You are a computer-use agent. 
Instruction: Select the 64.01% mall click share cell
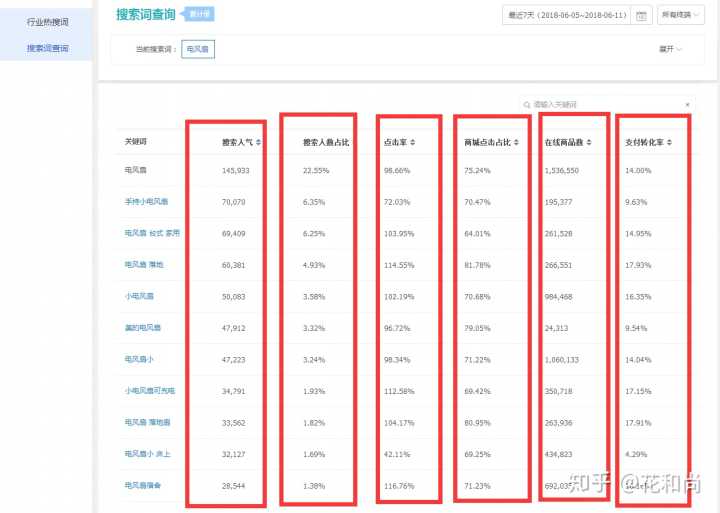click(477, 234)
